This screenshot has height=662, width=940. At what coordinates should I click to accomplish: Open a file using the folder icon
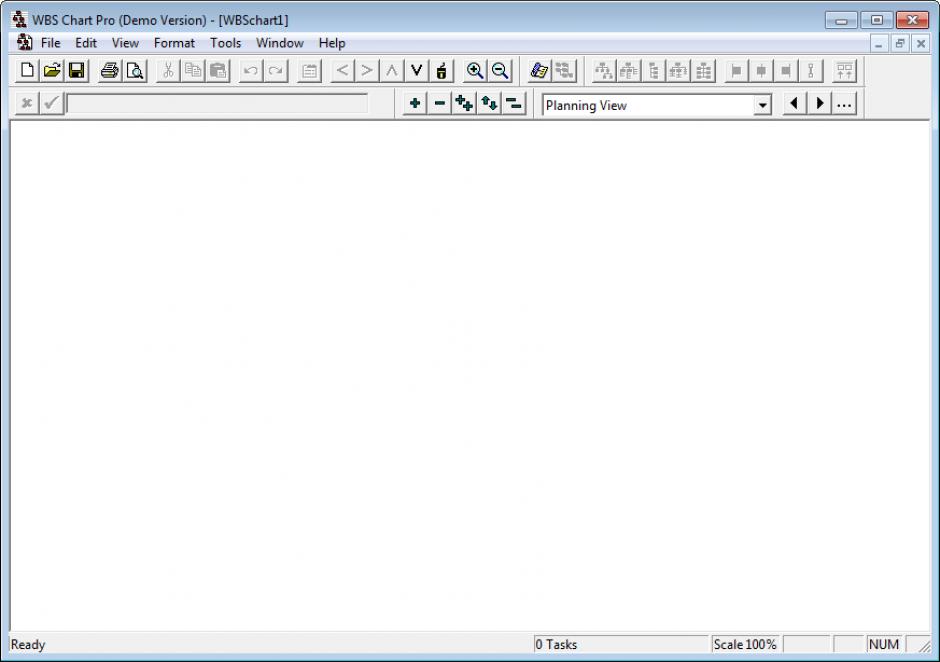coord(52,71)
